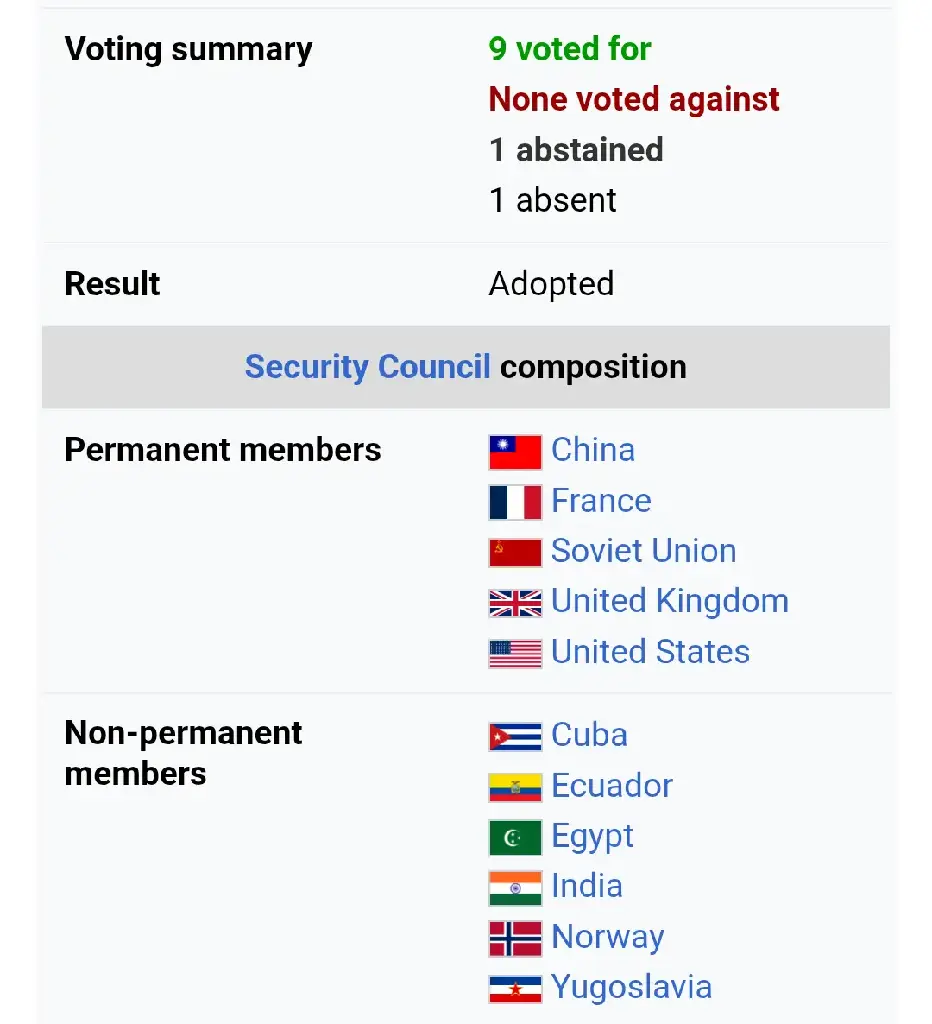The width and height of the screenshot is (932, 1024).
Task: Click the India flag icon
Action: pyautogui.click(x=515, y=888)
